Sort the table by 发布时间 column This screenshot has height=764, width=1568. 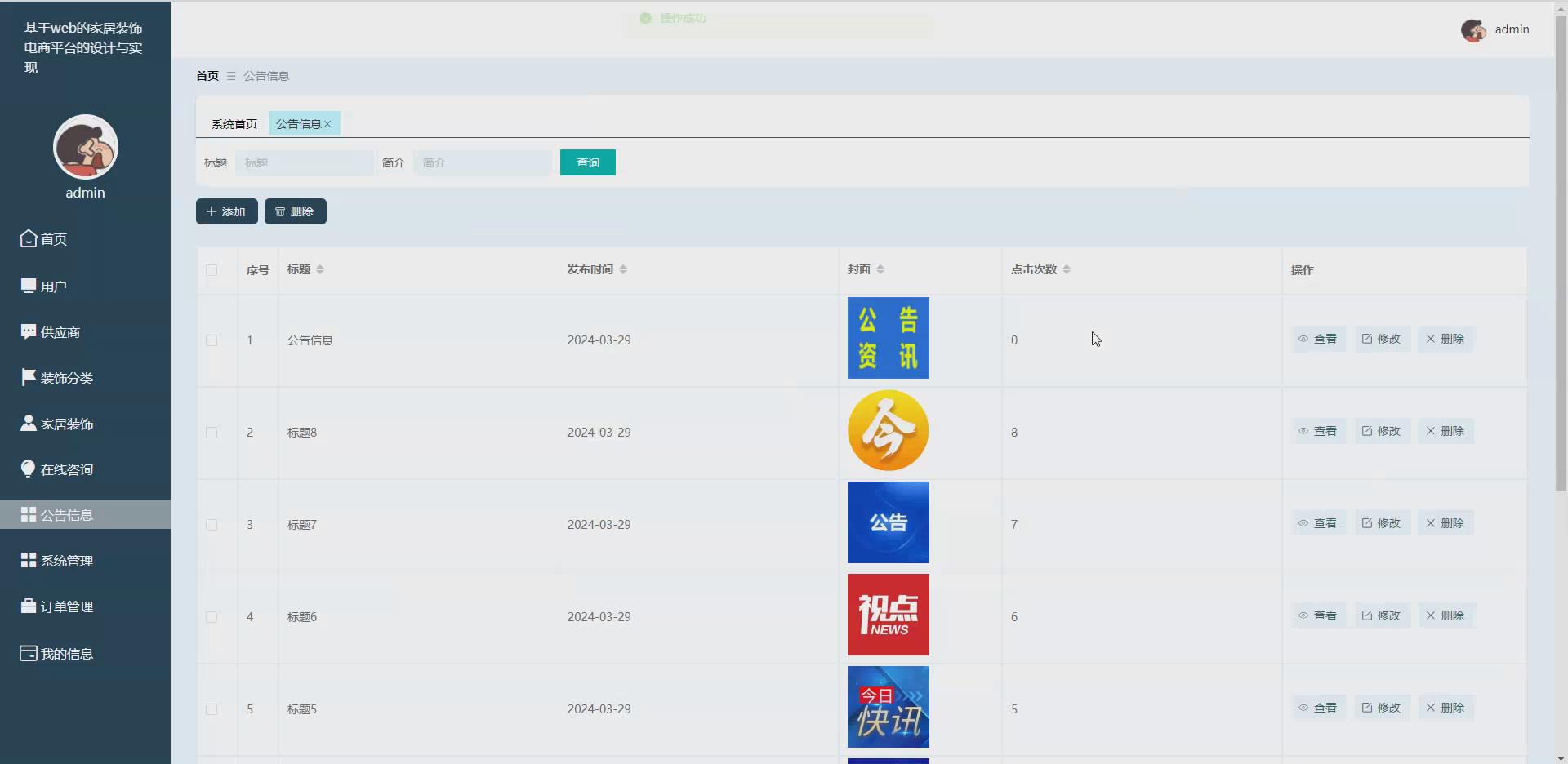(623, 269)
